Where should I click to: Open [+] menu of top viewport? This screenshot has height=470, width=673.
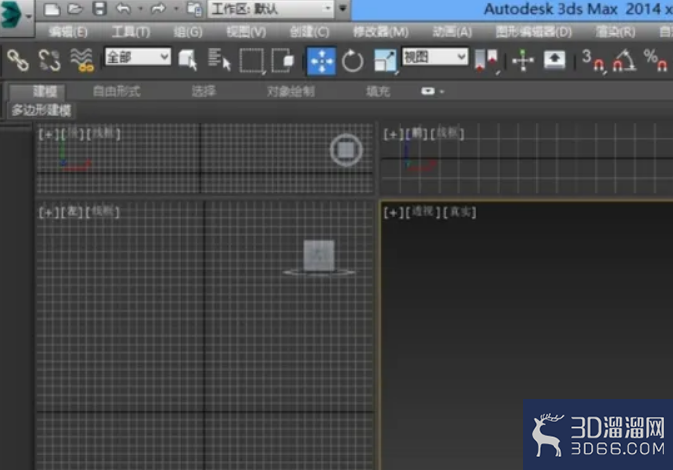tap(48, 134)
